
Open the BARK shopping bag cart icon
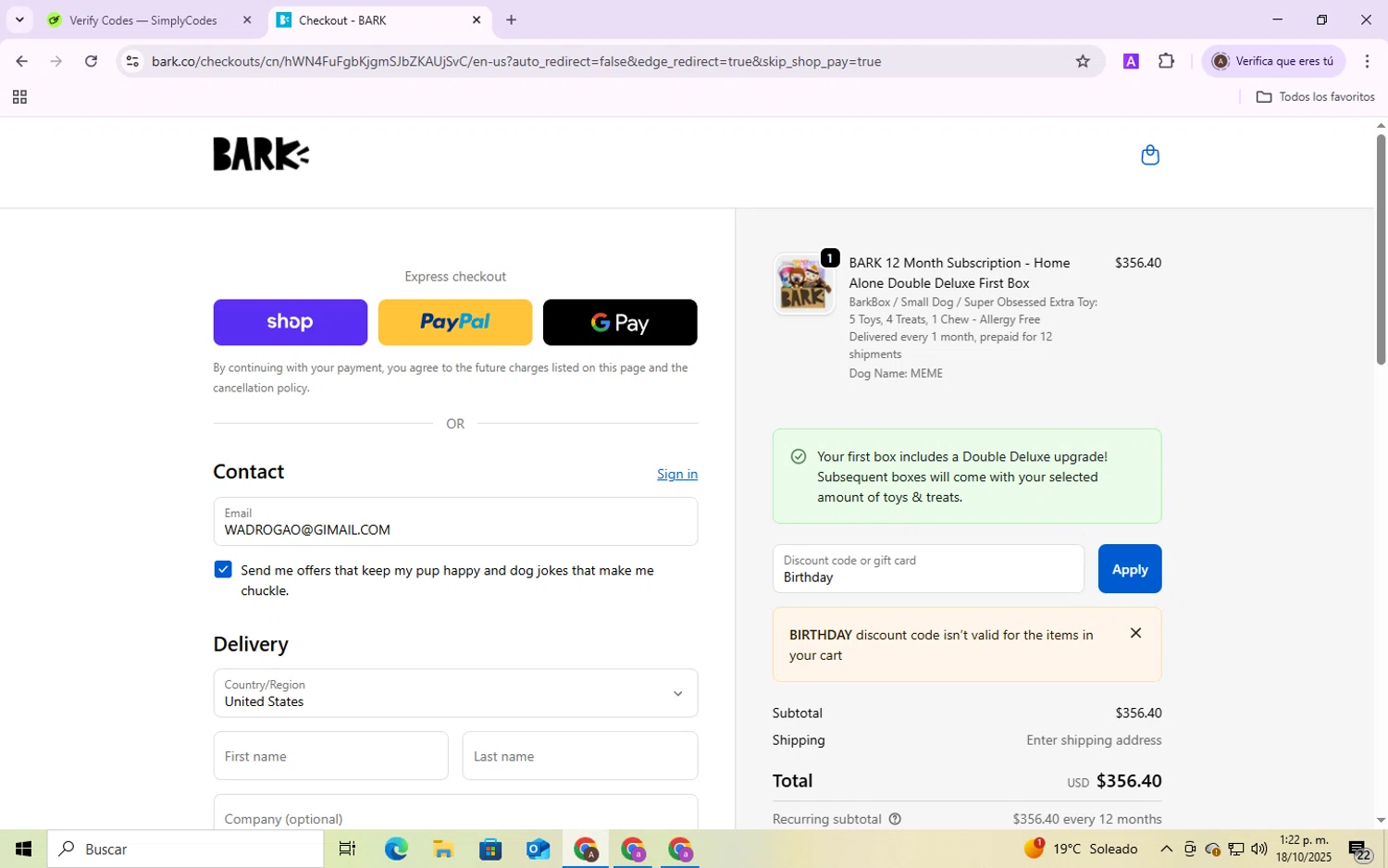(x=1150, y=155)
